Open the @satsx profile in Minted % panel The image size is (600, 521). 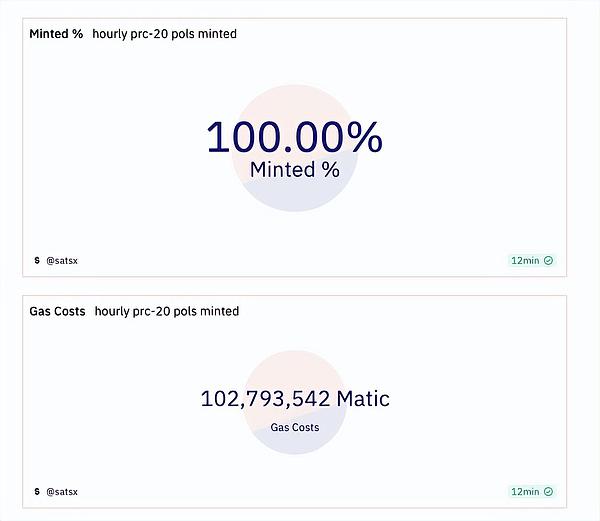coord(62,261)
